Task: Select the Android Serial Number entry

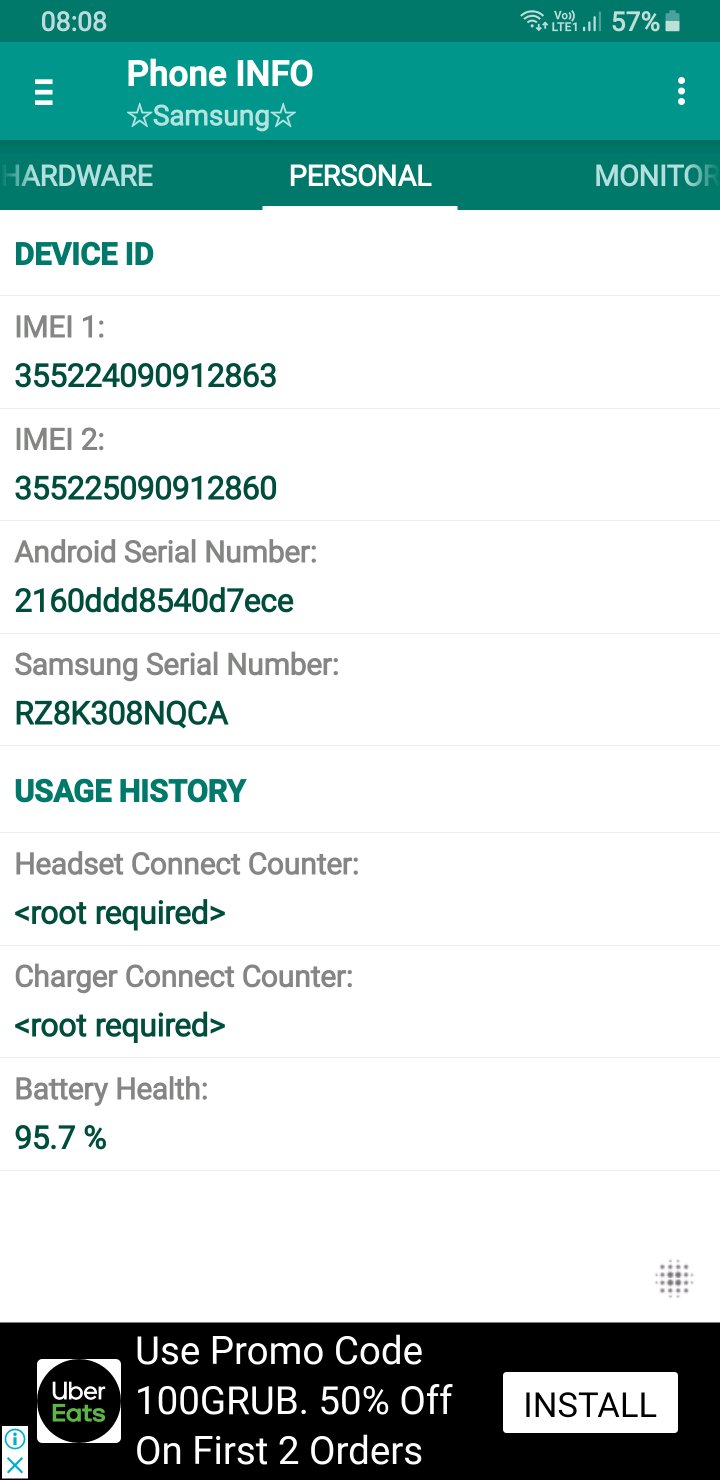Action: (360, 577)
